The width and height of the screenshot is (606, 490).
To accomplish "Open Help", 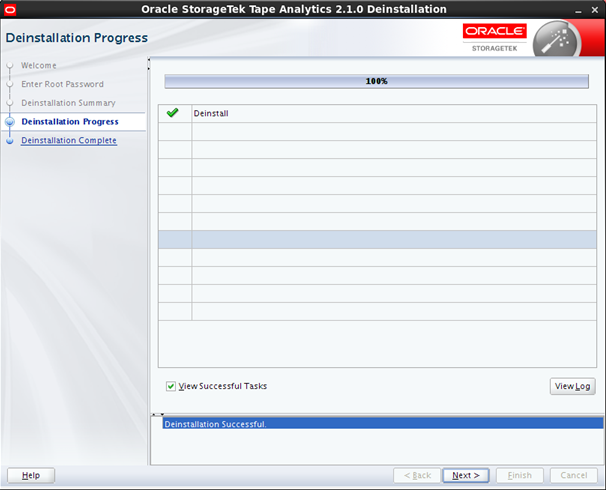I will tap(31, 475).
